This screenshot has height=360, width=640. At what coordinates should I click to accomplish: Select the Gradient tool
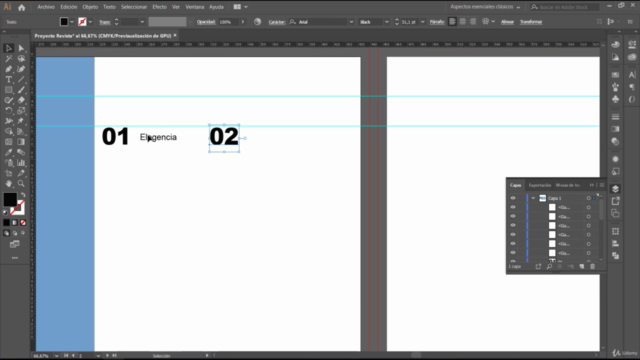click(x=21, y=142)
